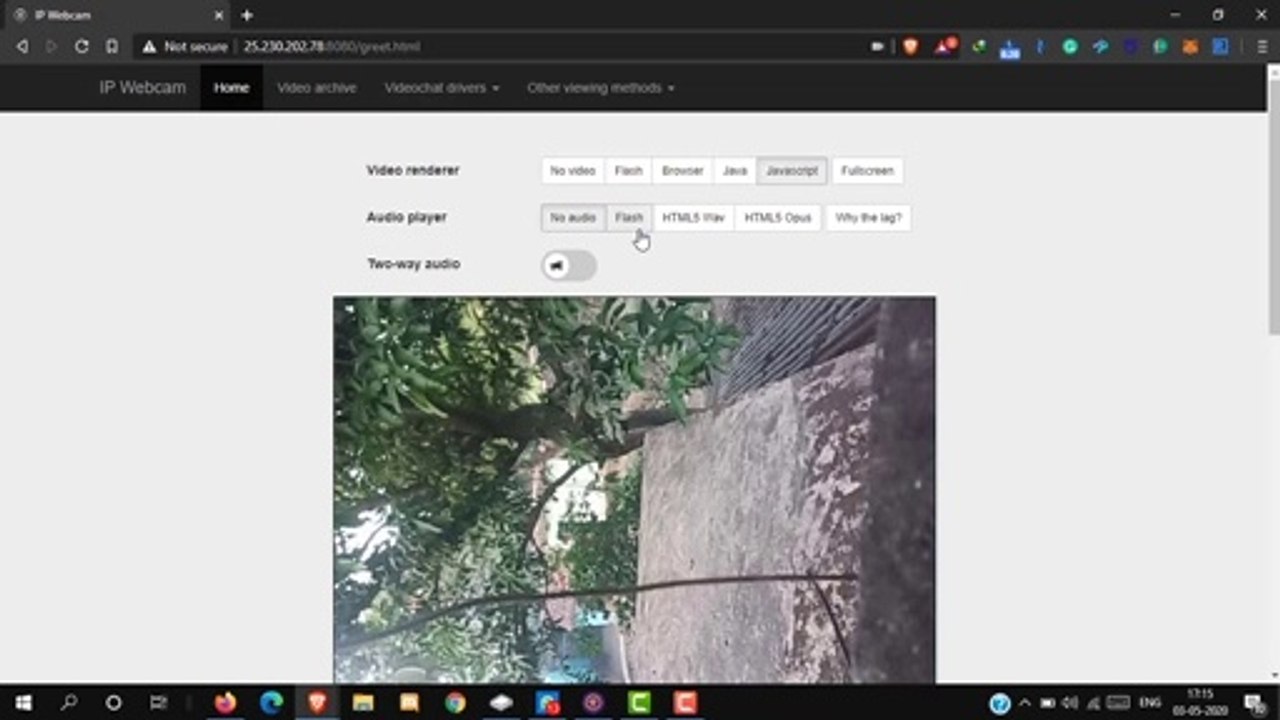1280x720 pixels.
Task: Reload the page with the refresh icon
Action: click(82, 46)
